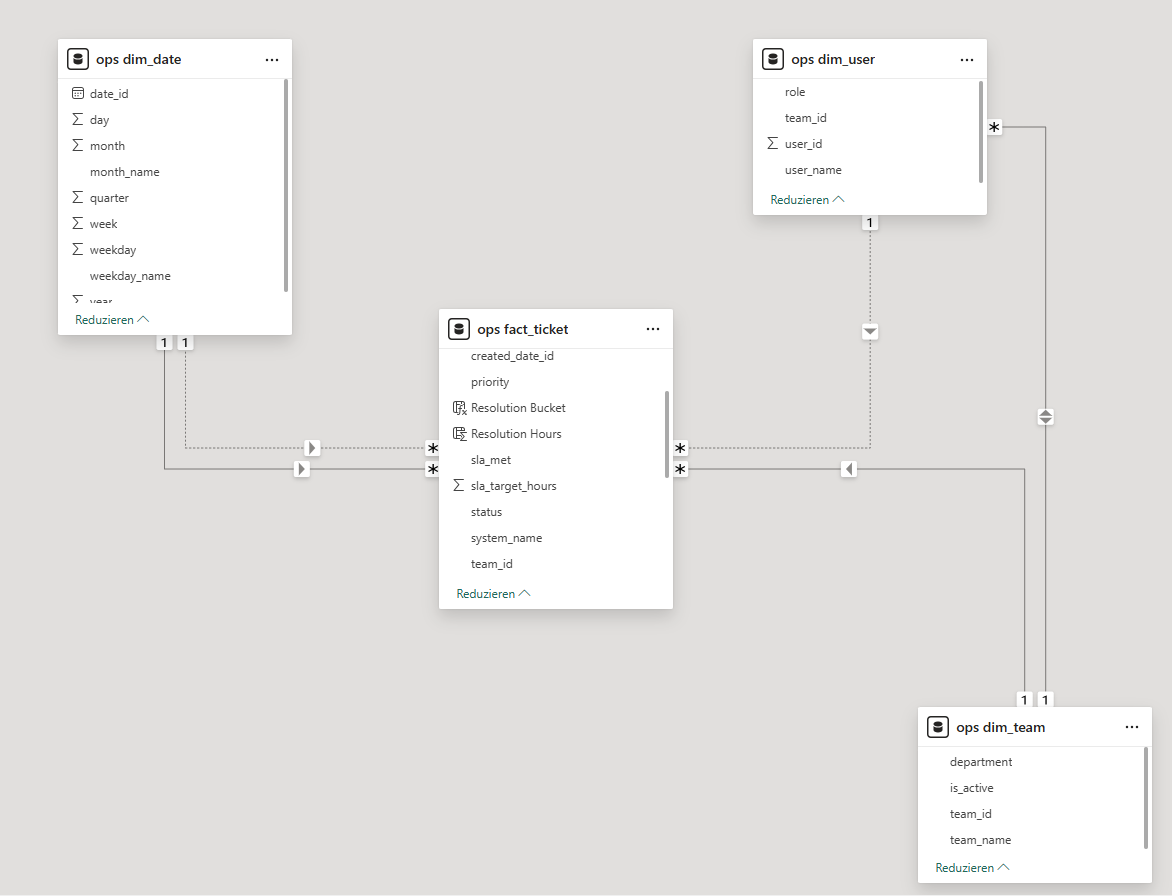Screen dimensions: 1172x896
Task: Click the ops fact_ticket table icon
Action: [x=459, y=329]
